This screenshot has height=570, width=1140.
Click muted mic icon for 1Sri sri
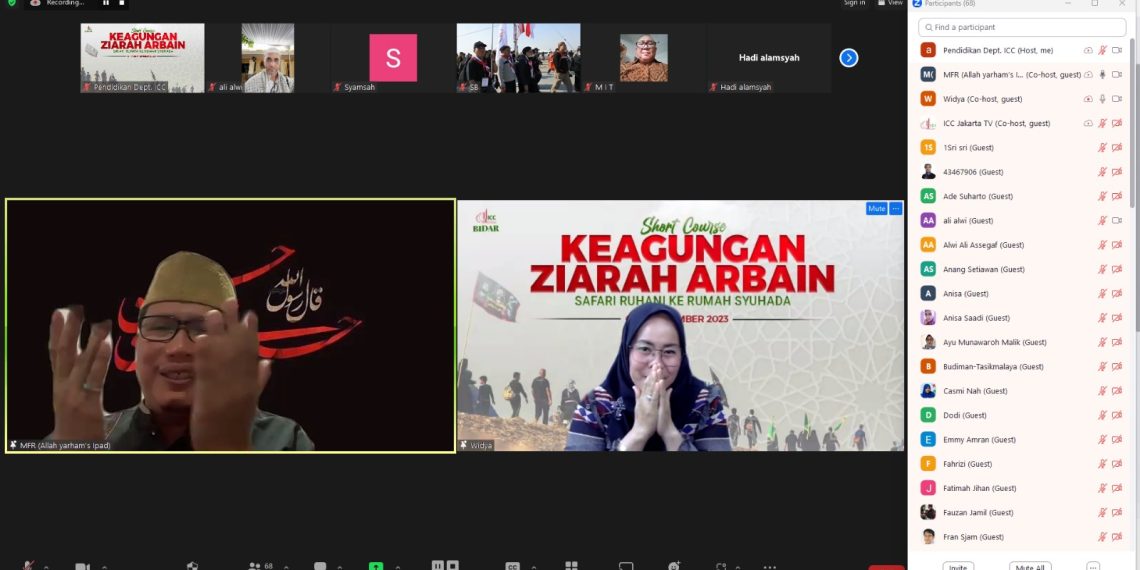coord(1102,148)
